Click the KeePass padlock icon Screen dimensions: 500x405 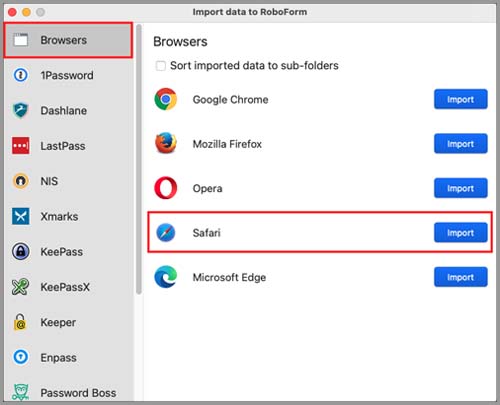coord(21,251)
